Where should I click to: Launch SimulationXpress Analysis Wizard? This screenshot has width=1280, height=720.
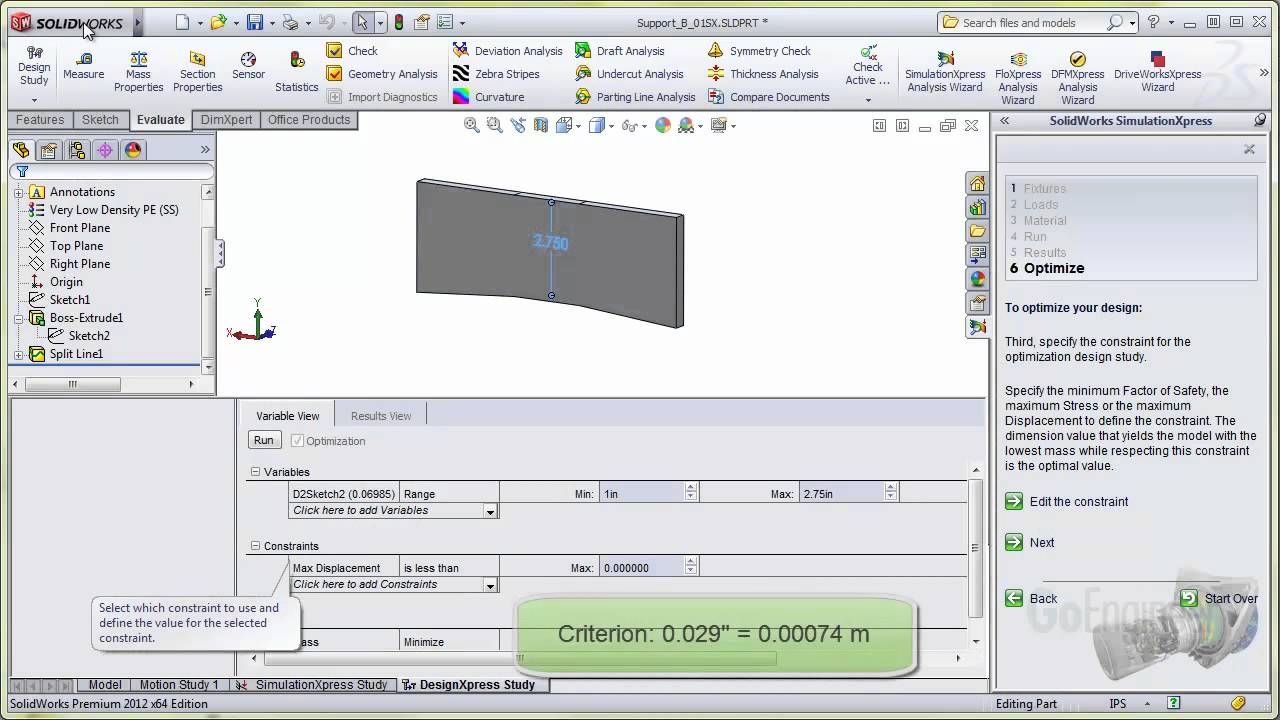tap(944, 72)
